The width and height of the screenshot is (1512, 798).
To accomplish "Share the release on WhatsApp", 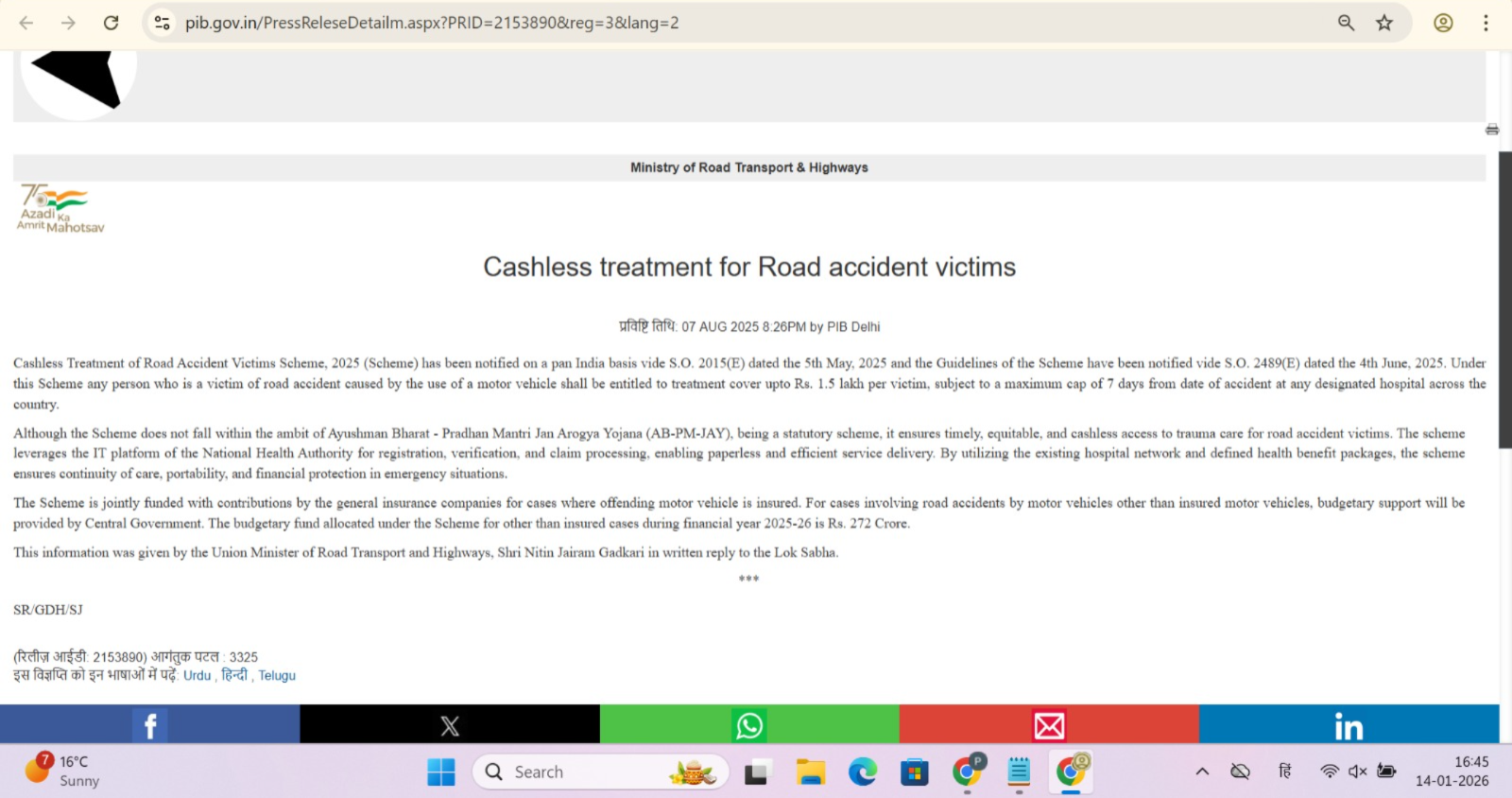I will (749, 725).
